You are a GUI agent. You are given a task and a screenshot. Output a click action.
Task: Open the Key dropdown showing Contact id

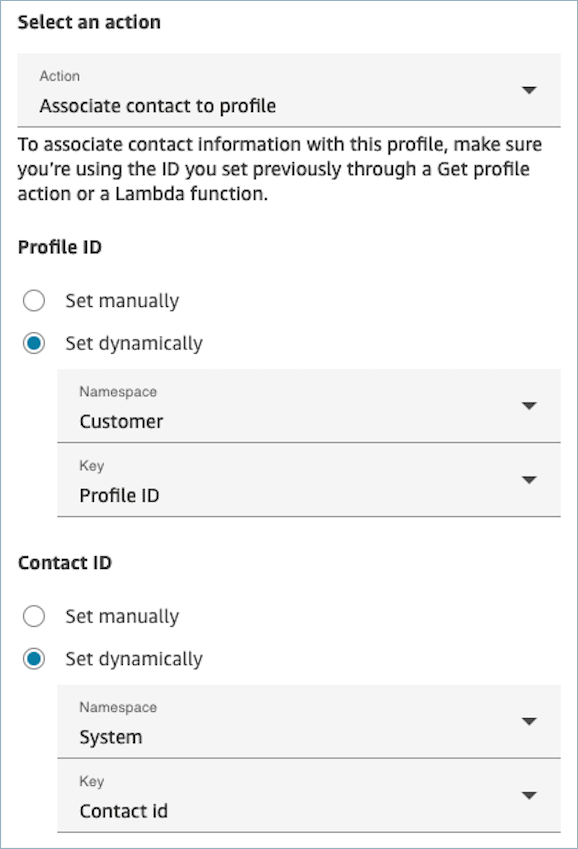coord(300,796)
